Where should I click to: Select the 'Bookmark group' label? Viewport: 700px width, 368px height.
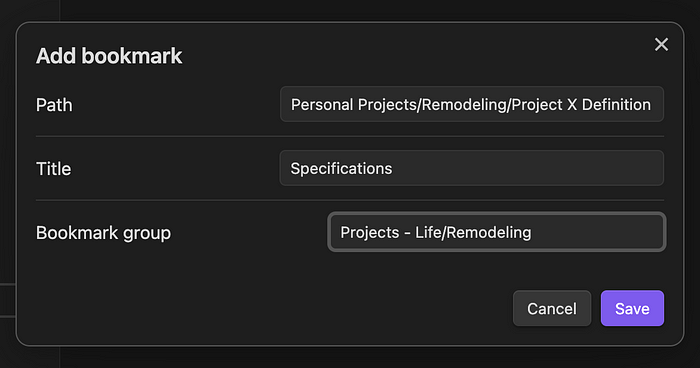tap(103, 233)
